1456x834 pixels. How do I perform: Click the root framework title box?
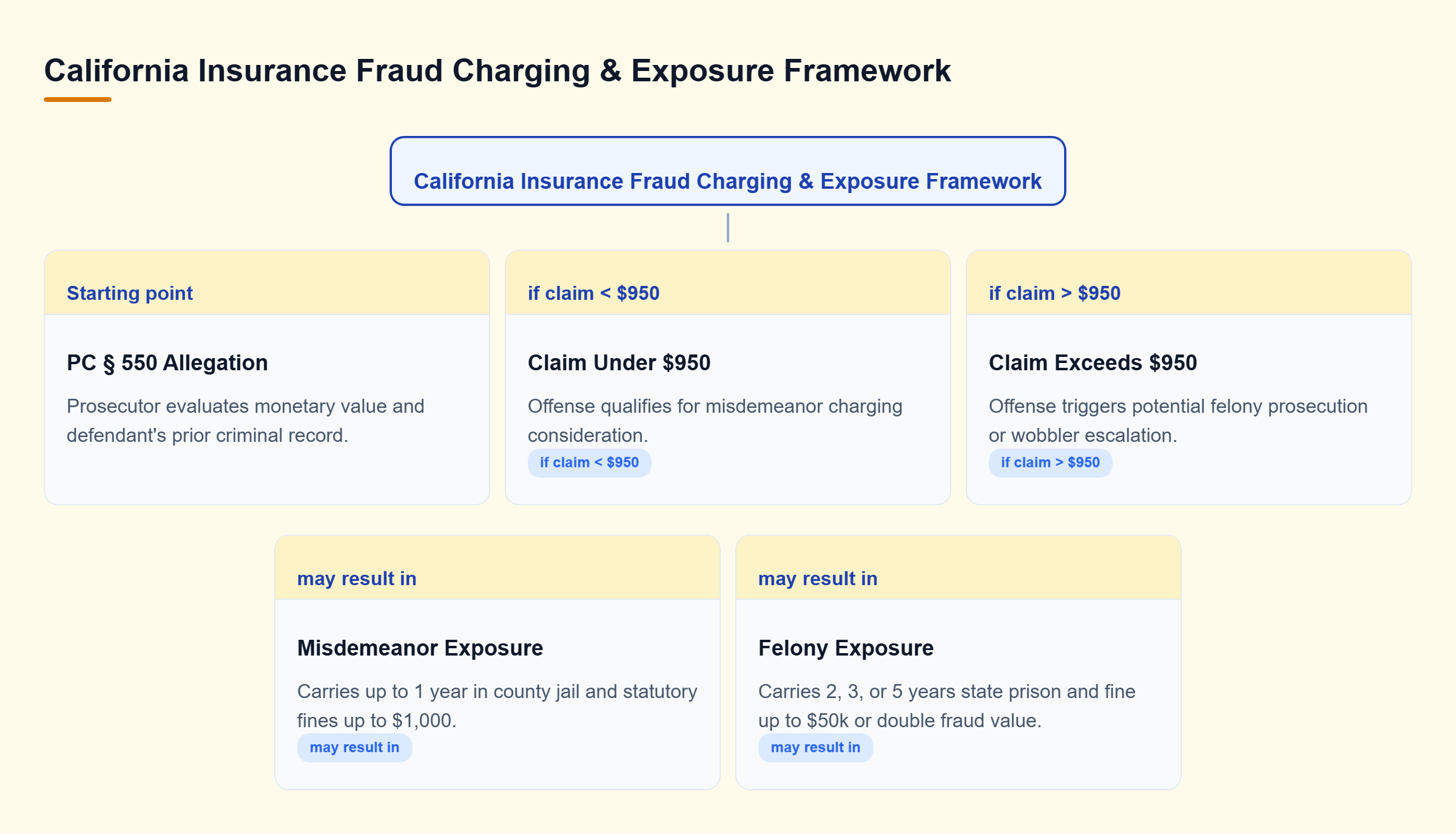(x=727, y=171)
